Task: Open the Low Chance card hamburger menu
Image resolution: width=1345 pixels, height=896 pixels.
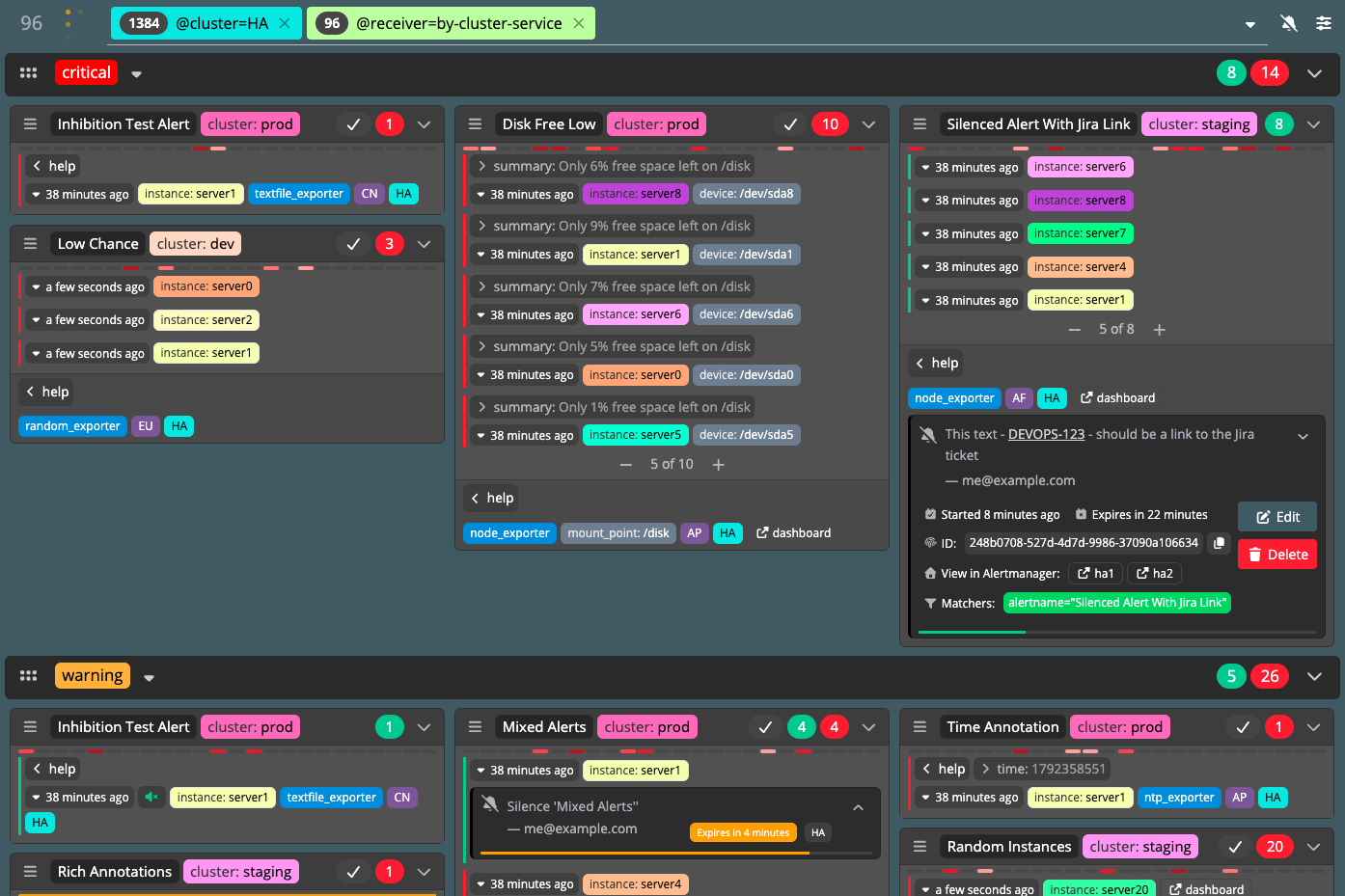Action: click(30, 244)
